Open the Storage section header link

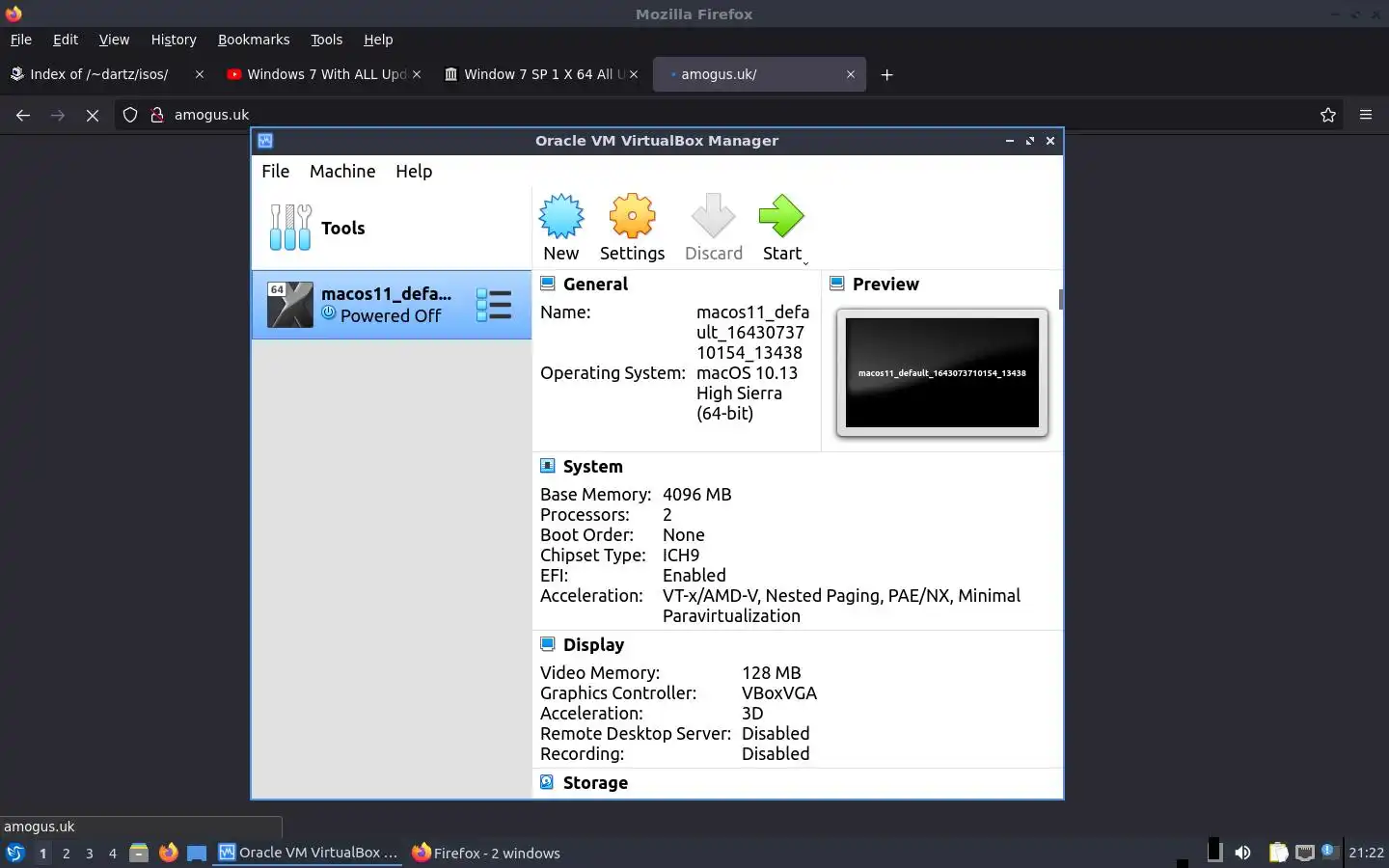595,783
